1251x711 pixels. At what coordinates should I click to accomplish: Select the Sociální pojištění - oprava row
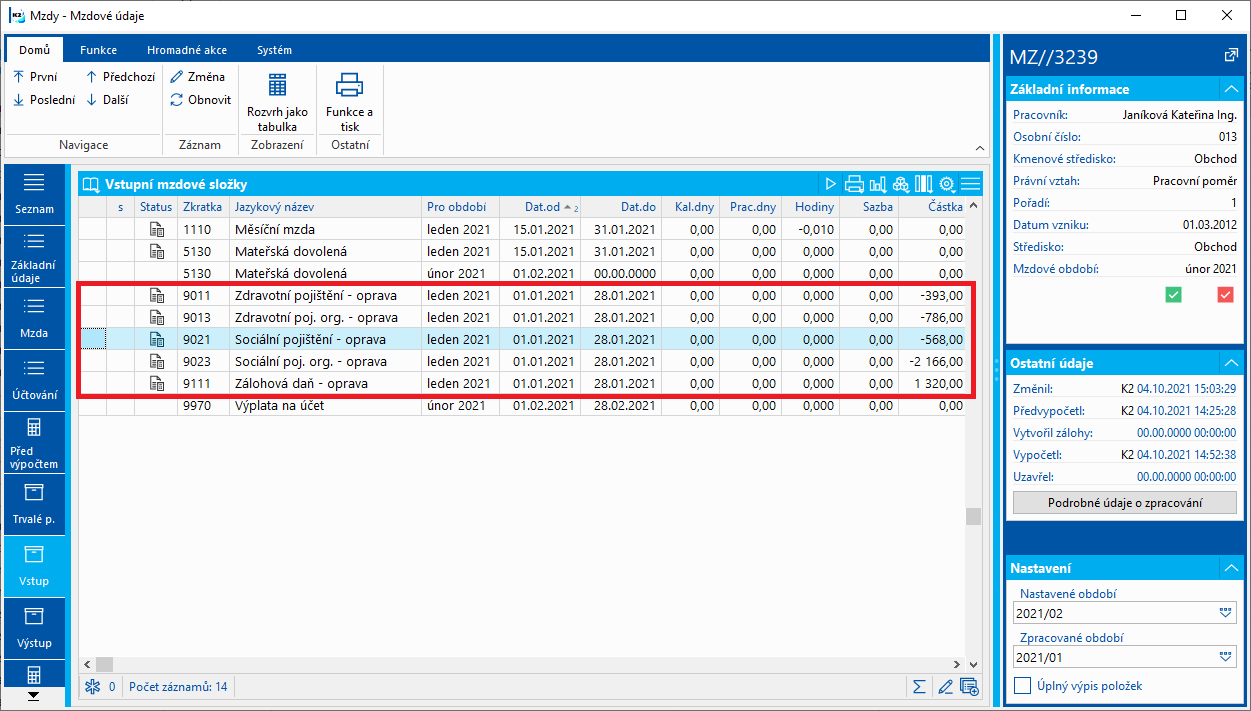point(523,339)
